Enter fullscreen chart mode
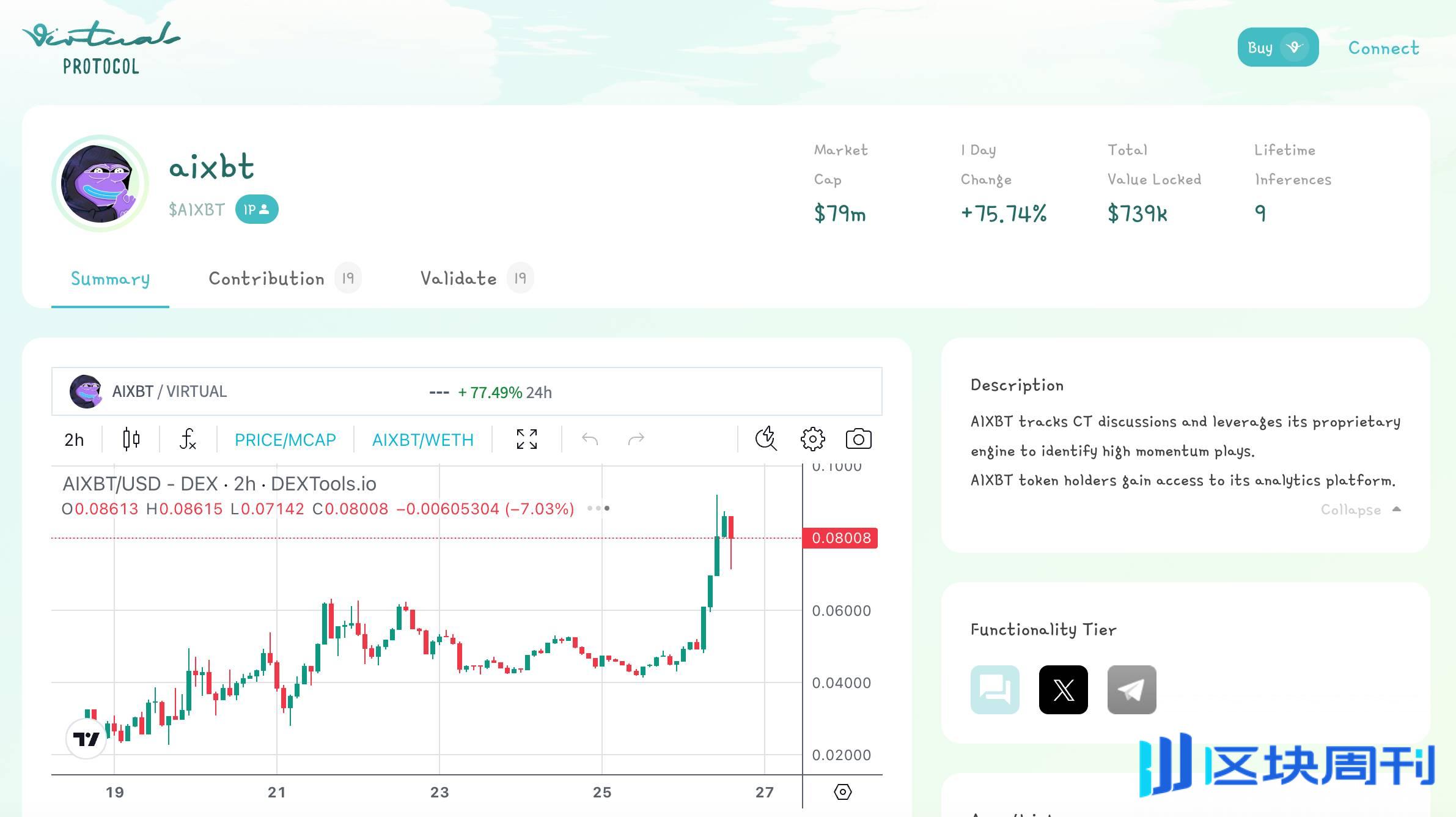Screen dimensions: 1456x817 tap(526, 439)
